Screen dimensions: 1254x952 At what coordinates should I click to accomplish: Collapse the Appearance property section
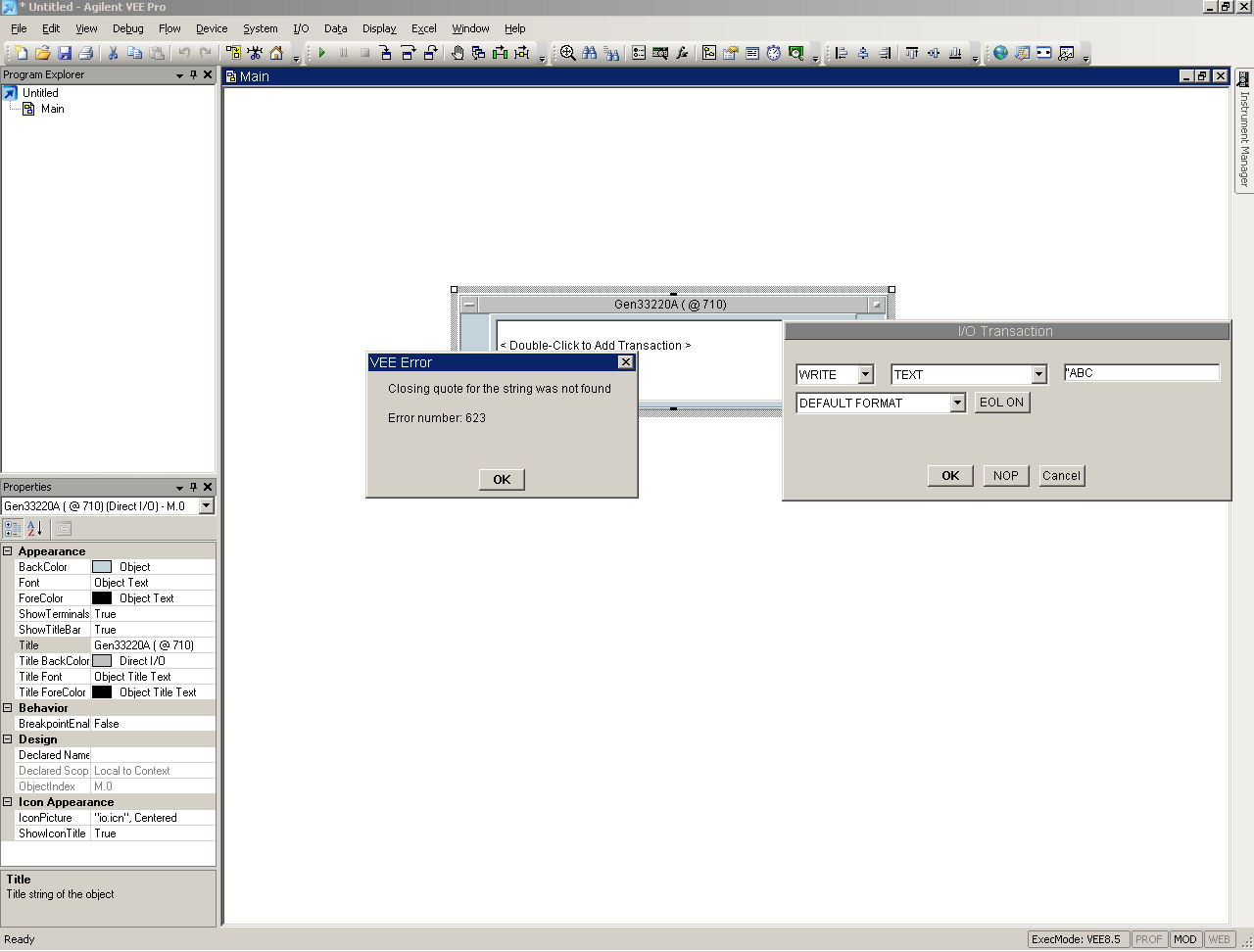8,551
